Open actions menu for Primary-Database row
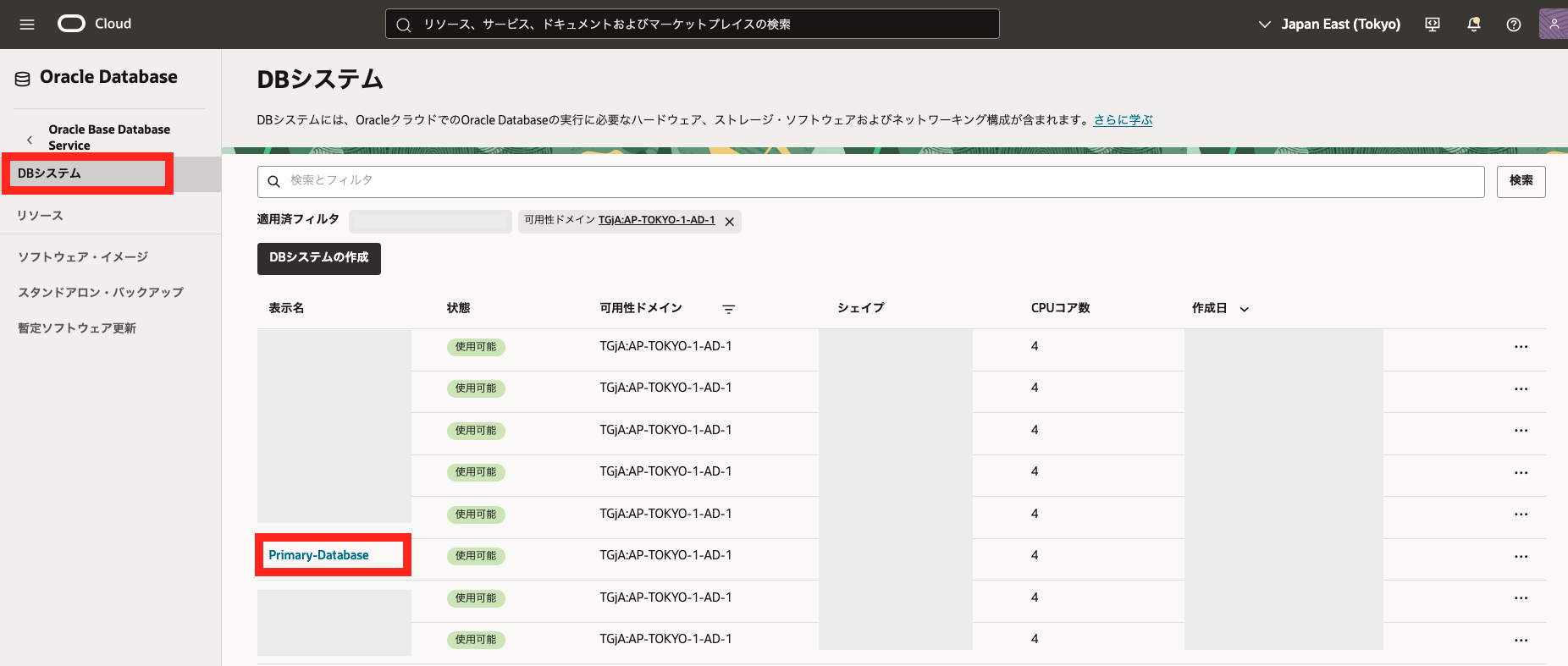Image resolution: width=1568 pixels, height=666 pixels. click(x=1521, y=556)
